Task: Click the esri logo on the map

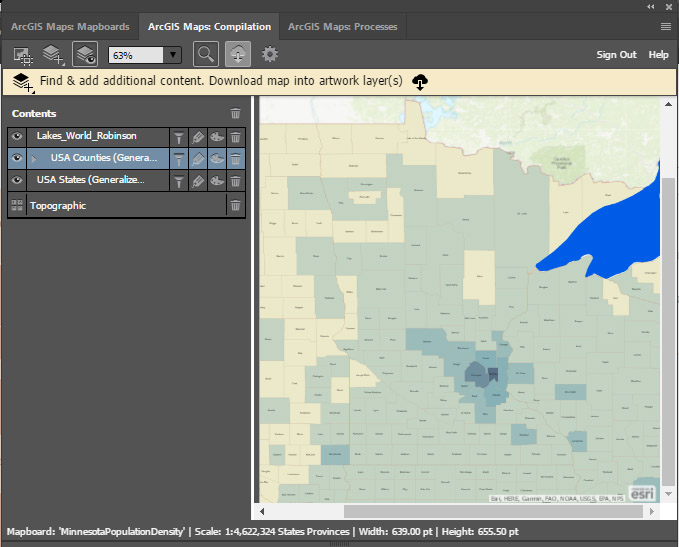Action: [x=642, y=493]
